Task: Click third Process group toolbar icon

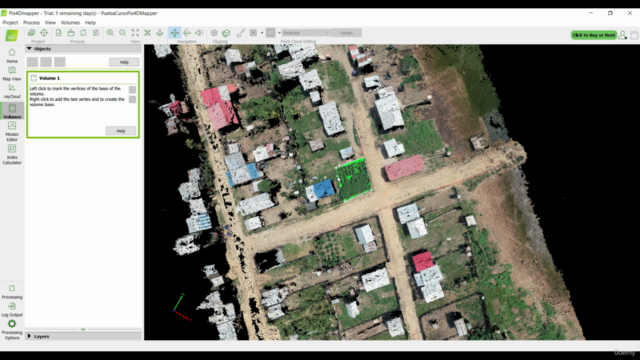Action: pos(83,33)
